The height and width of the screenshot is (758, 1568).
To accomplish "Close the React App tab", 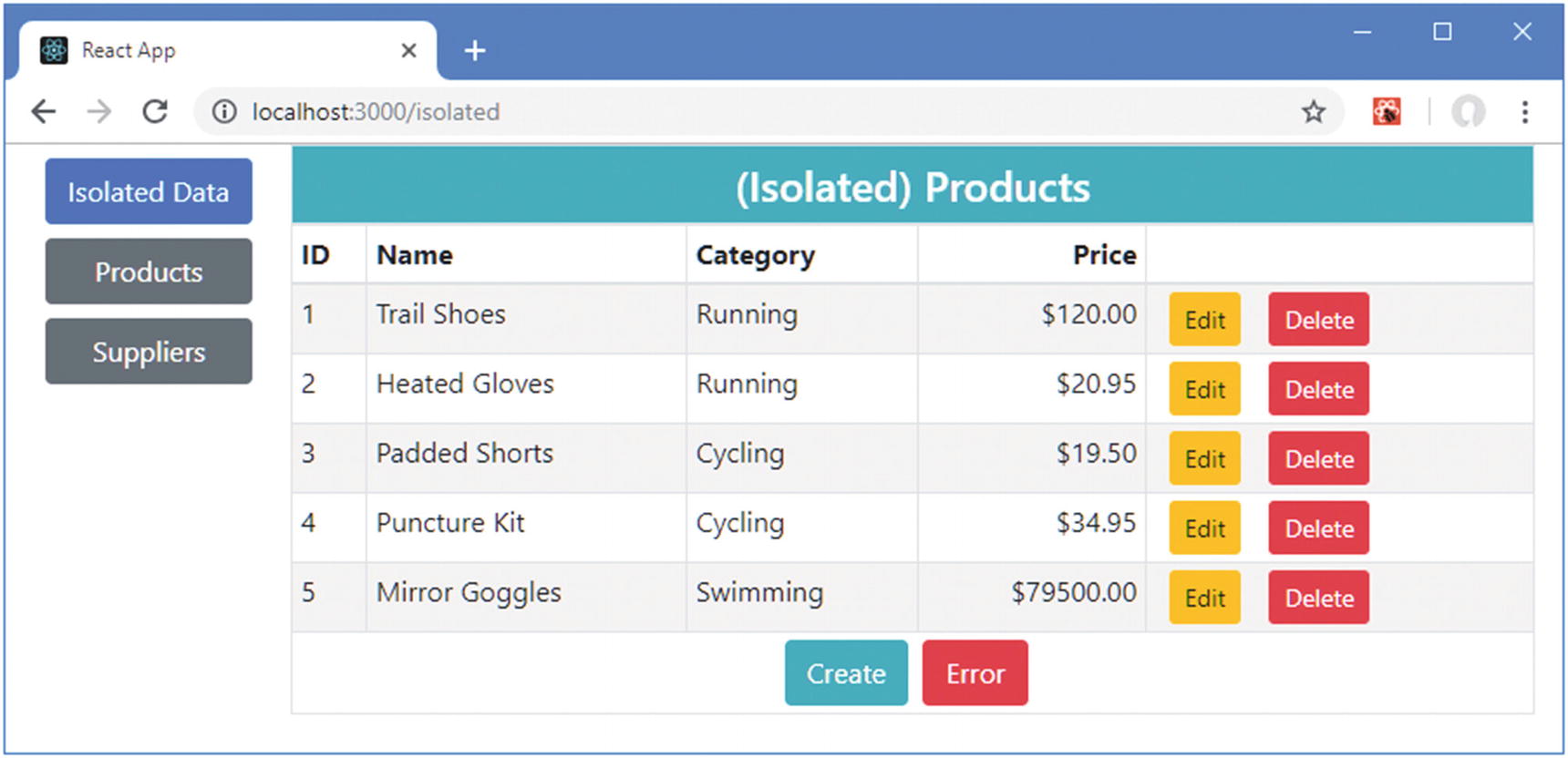I will tap(409, 51).
